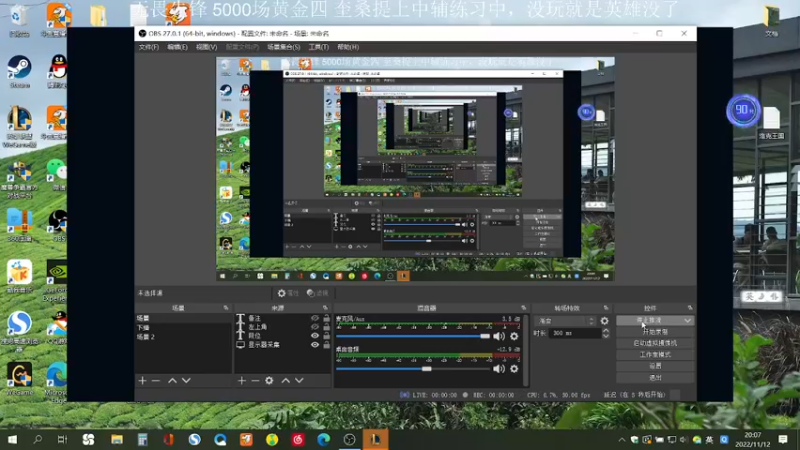Screen dimensions: 800x450
Task: Select the 场景 2 scene
Action: coord(183,337)
